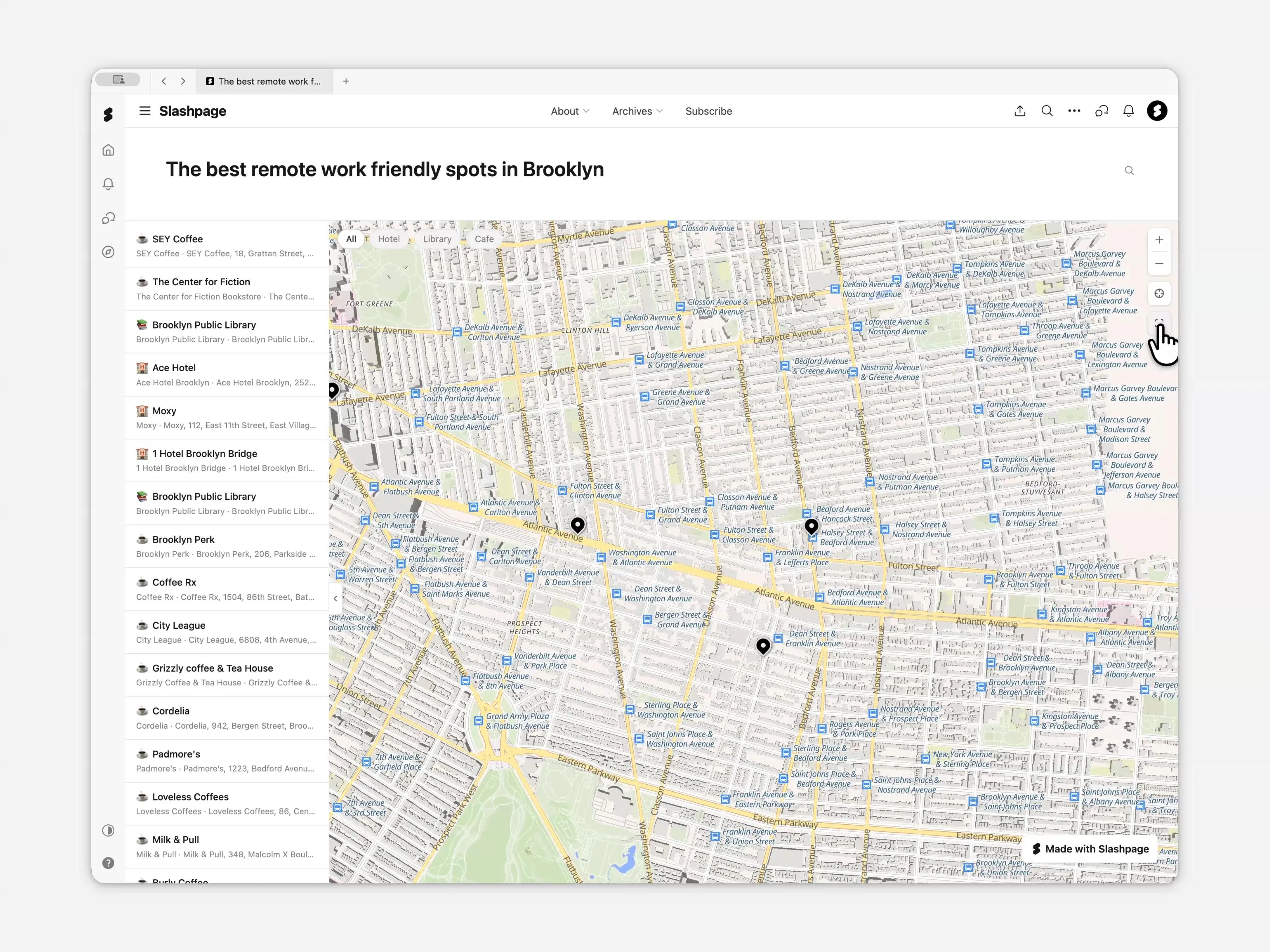
Task: Click map pin near Dean Street & Franklin Avenue
Action: 763,646
